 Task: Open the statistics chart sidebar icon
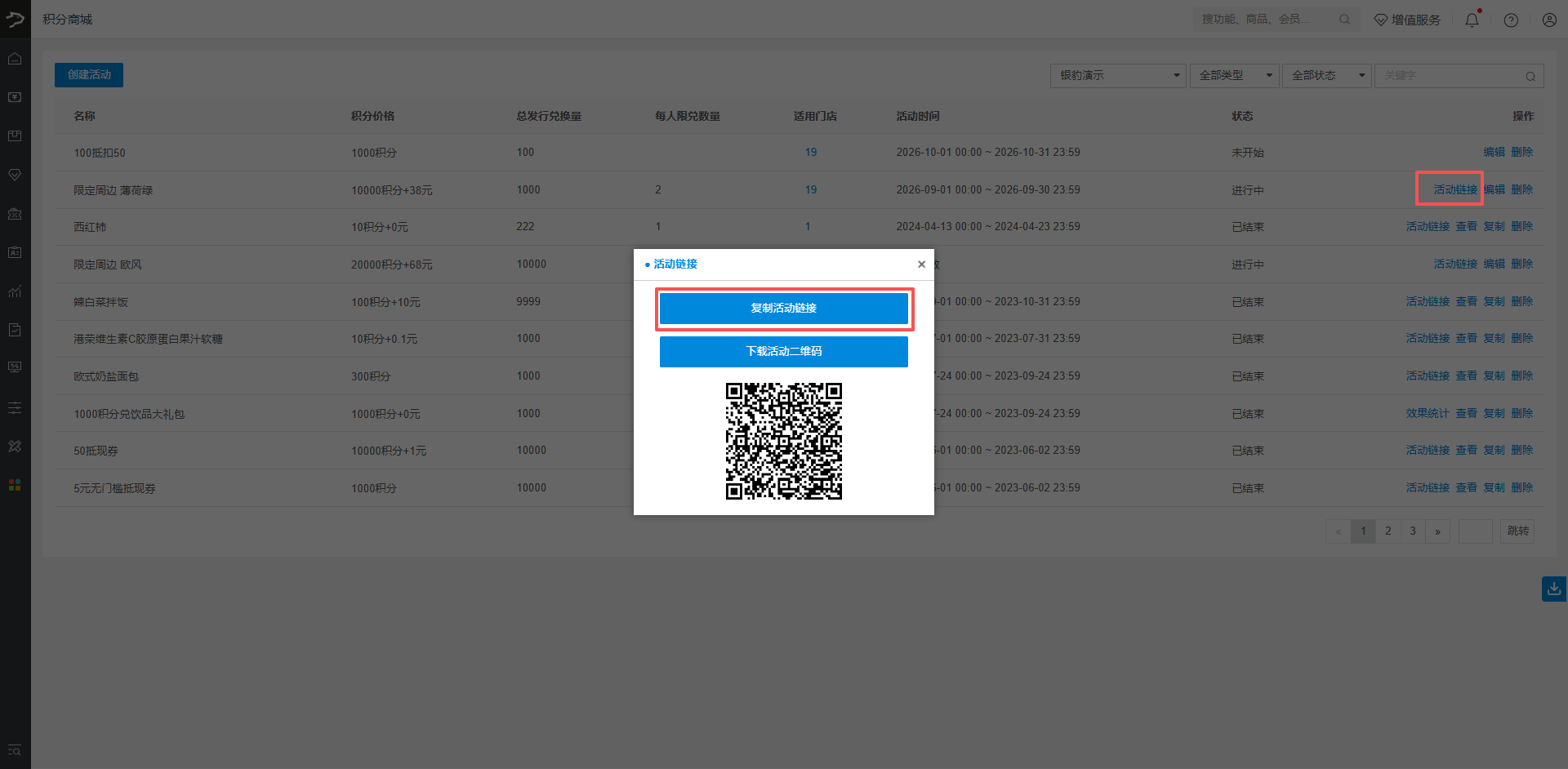(15, 291)
